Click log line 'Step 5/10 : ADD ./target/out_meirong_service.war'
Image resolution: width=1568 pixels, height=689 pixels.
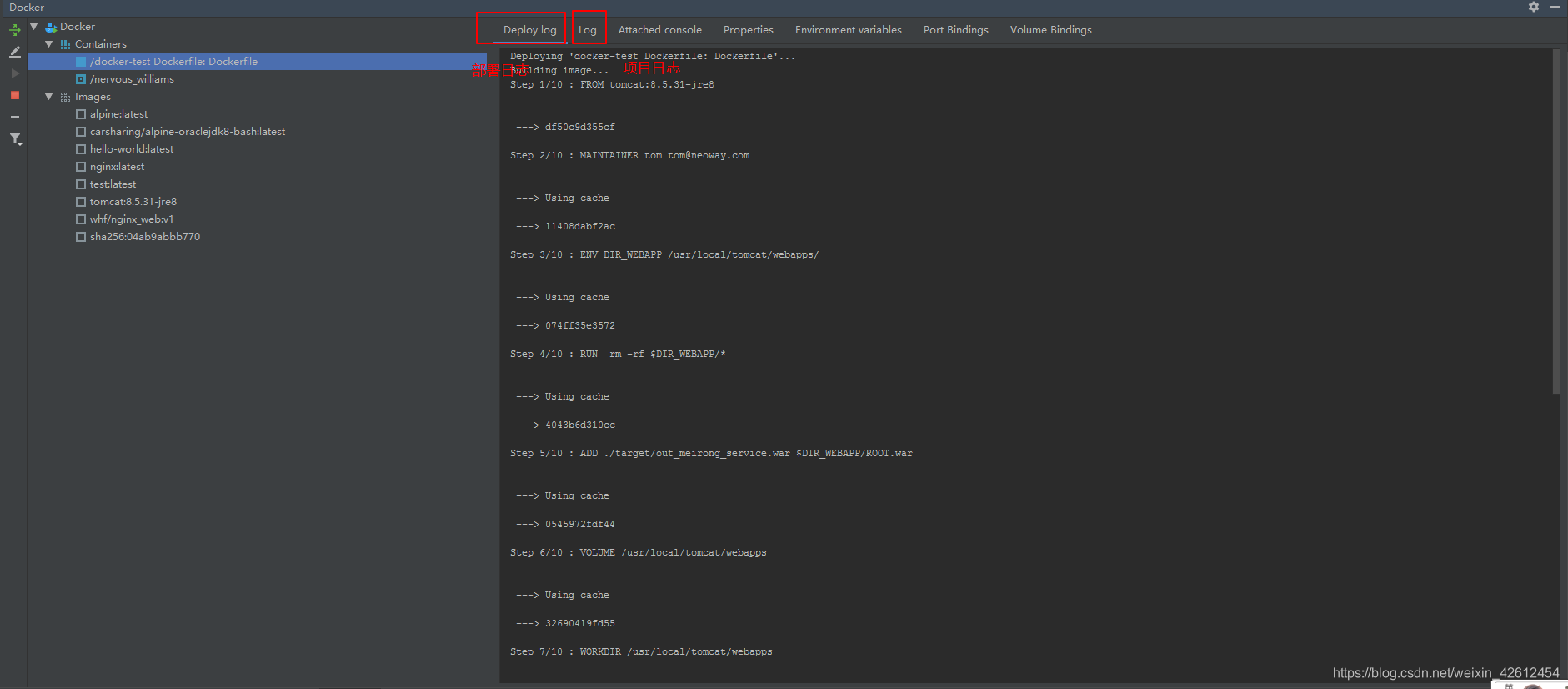711,454
